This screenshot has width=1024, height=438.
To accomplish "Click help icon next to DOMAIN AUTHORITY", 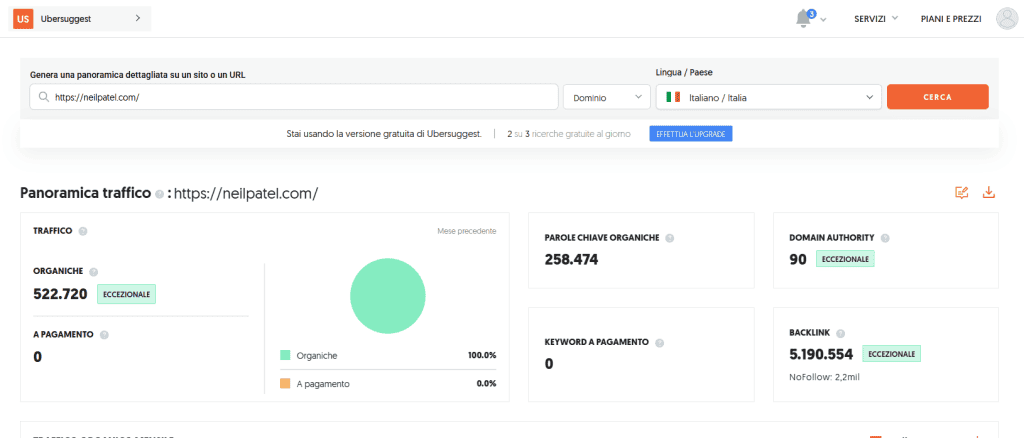I will coord(885,238).
